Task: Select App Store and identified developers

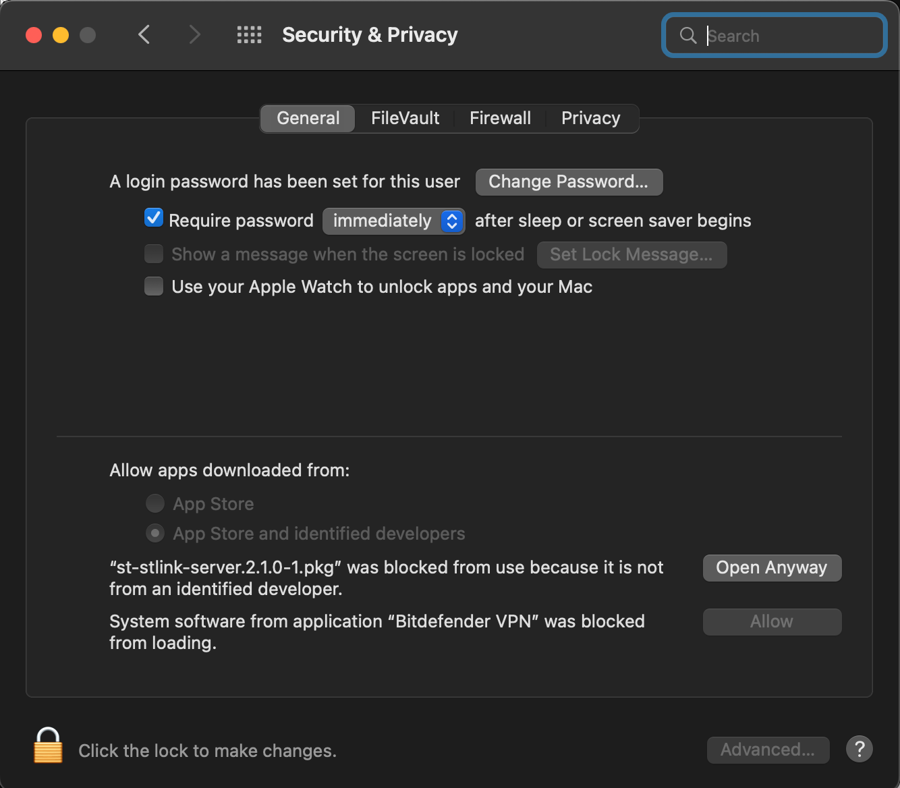Action: click(x=155, y=533)
